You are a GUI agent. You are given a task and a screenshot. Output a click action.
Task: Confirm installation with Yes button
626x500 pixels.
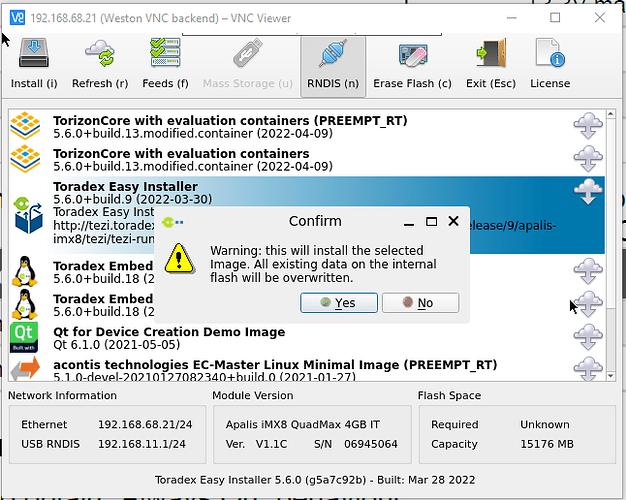pyautogui.click(x=339, y=303)
